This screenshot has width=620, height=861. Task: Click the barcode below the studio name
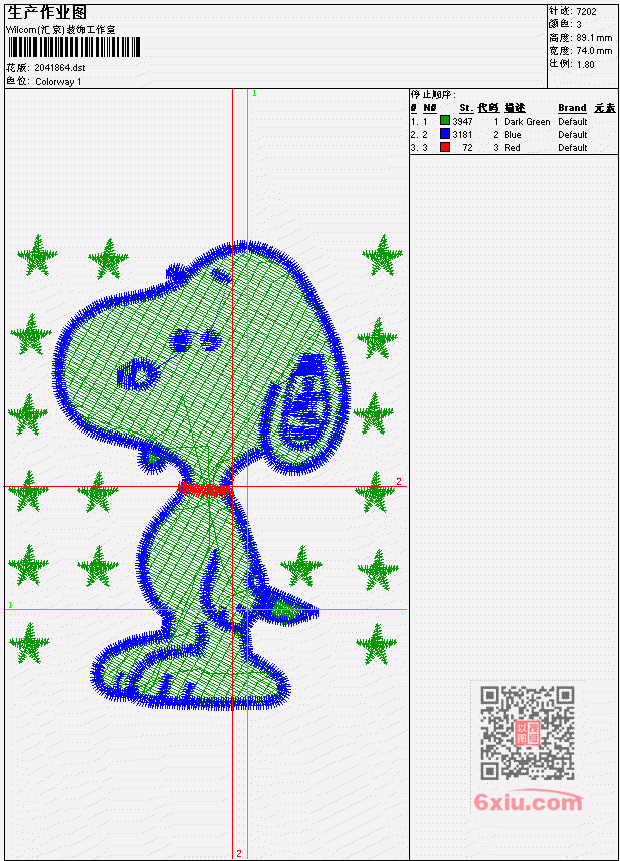pos(74,47)
